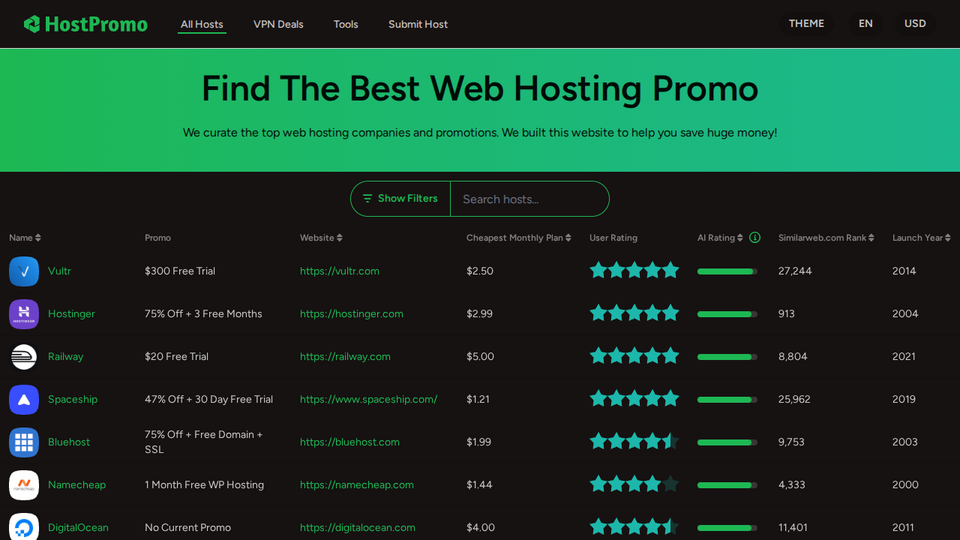Open the THEME switcher
This screenshot has width=960, height=540.
coord(806,23)
